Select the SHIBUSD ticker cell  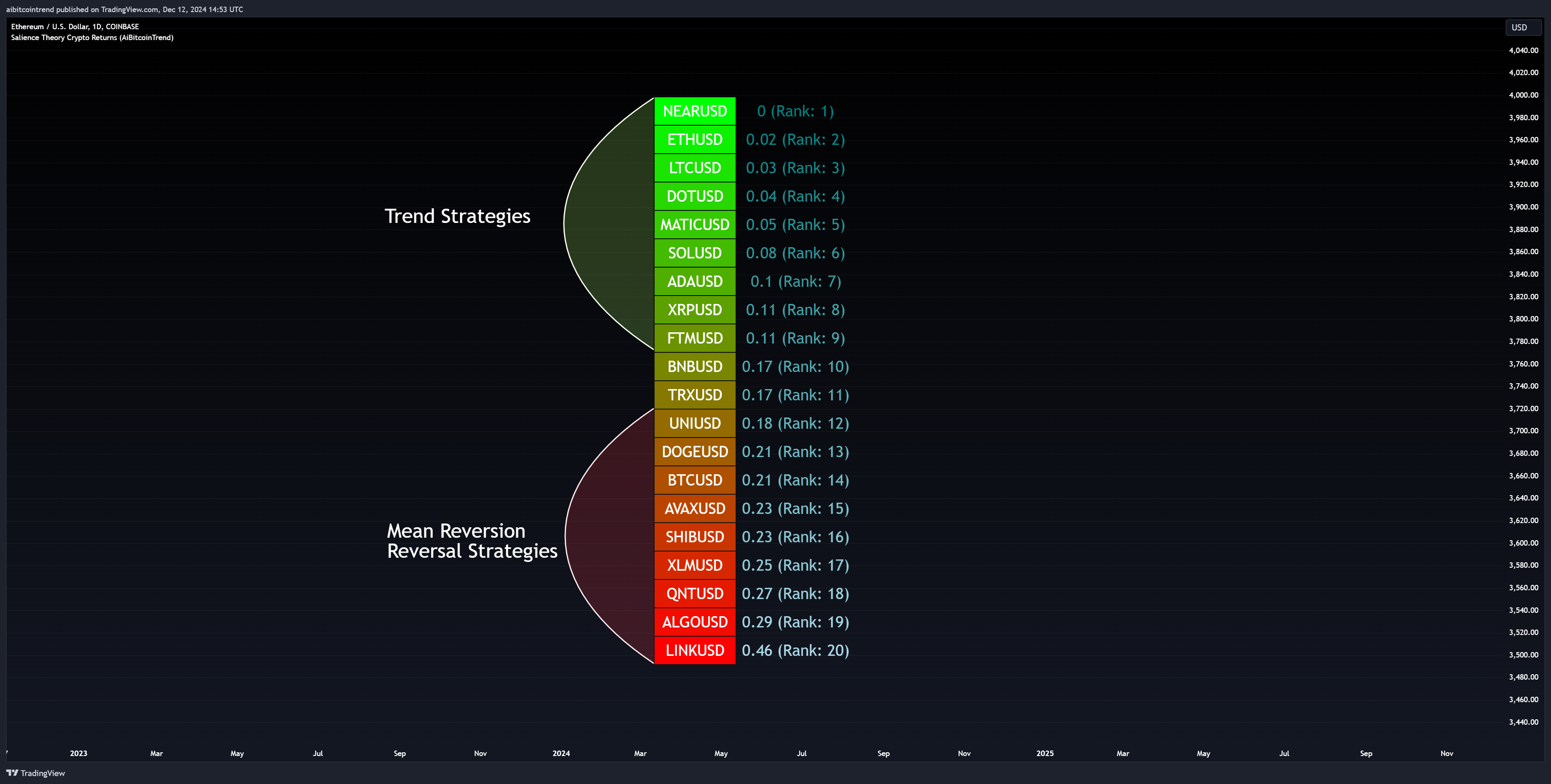(695, 537)
